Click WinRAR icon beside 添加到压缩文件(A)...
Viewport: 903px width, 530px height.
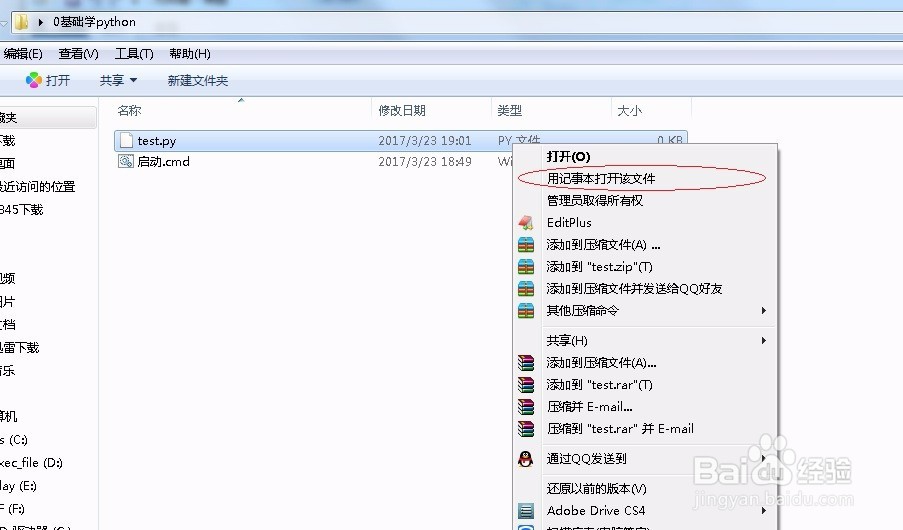click(526, 362)
